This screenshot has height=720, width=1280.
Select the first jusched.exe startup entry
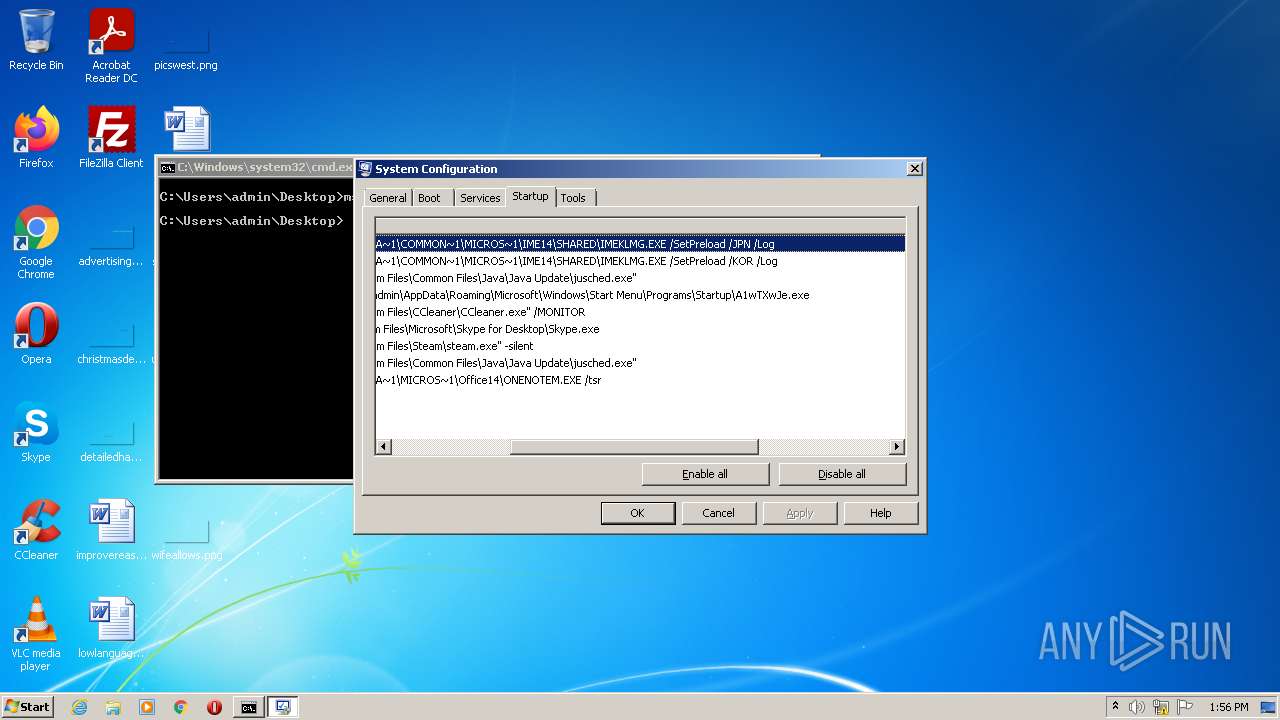[x=640, y=278]
